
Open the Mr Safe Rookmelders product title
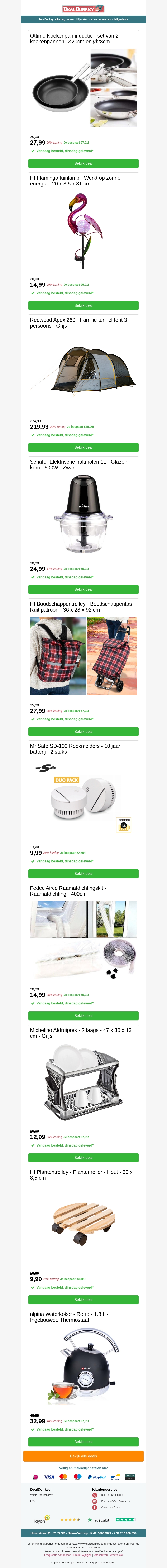[x=75, y=749]
